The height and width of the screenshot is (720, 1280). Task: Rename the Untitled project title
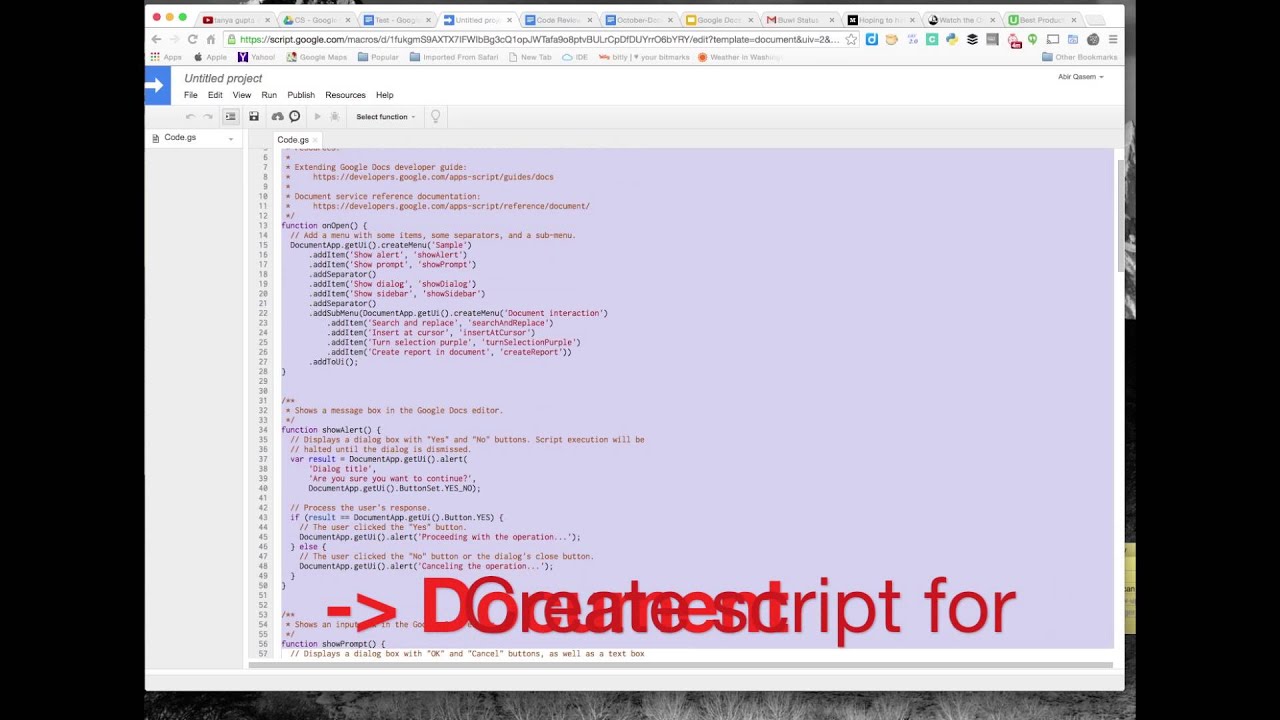pos(223,78)
